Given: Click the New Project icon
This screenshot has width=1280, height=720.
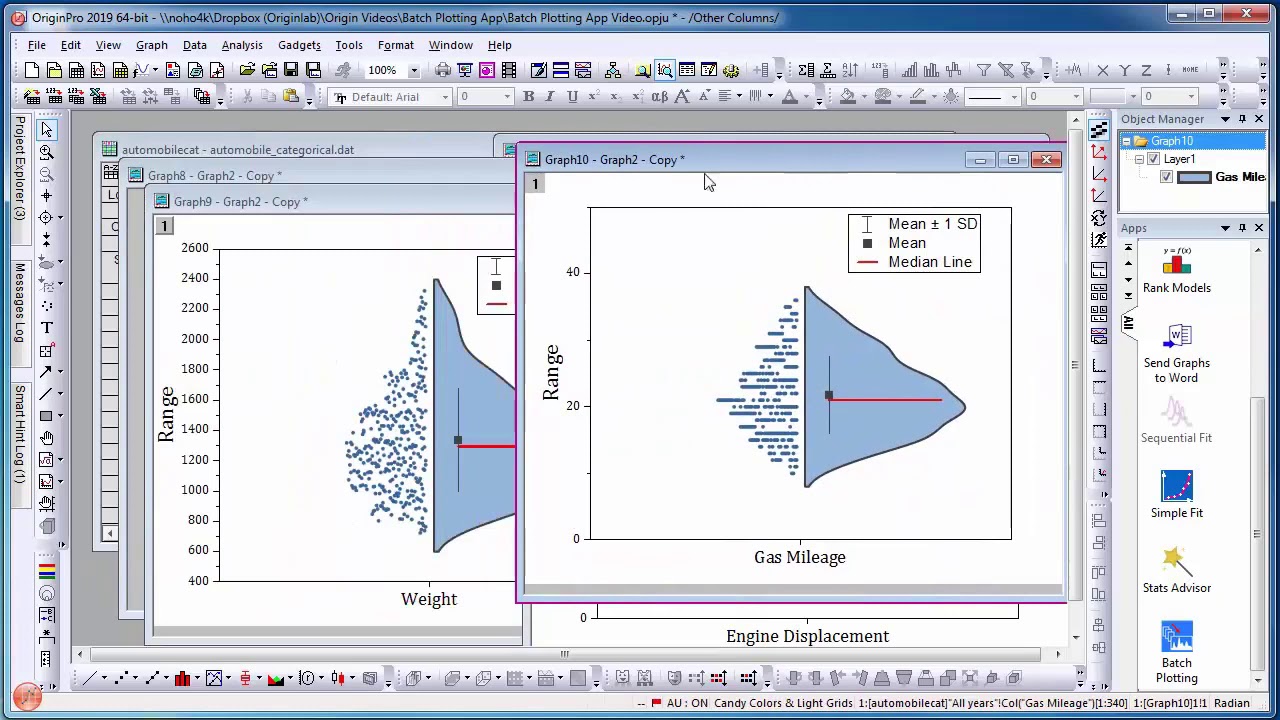Looking at the screenshot, I should [x=32, y=70].
